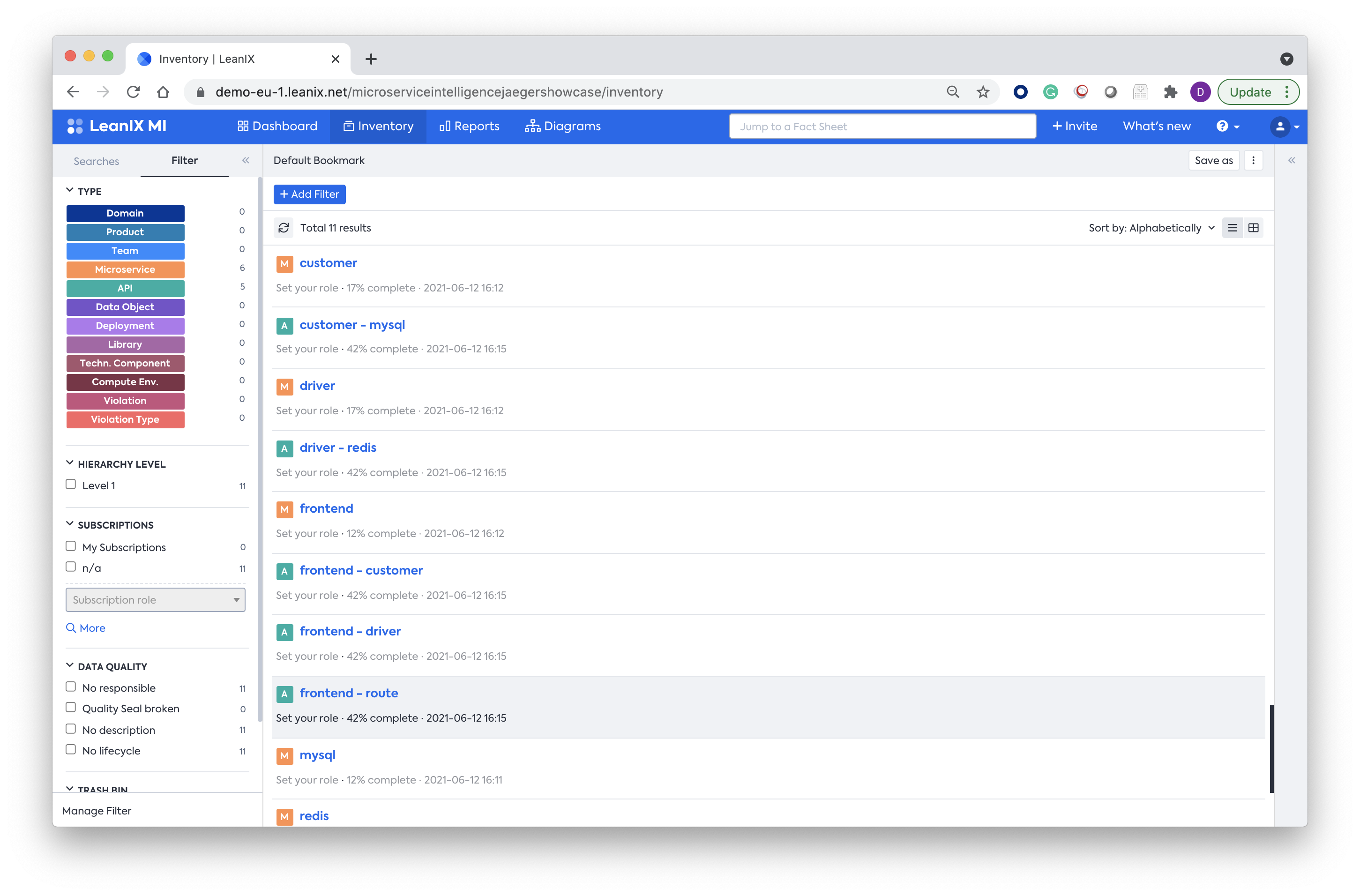The height and width of the screenshot is (896, 1360).
Task: Click the M icon beside frontend
Action: 284,510
